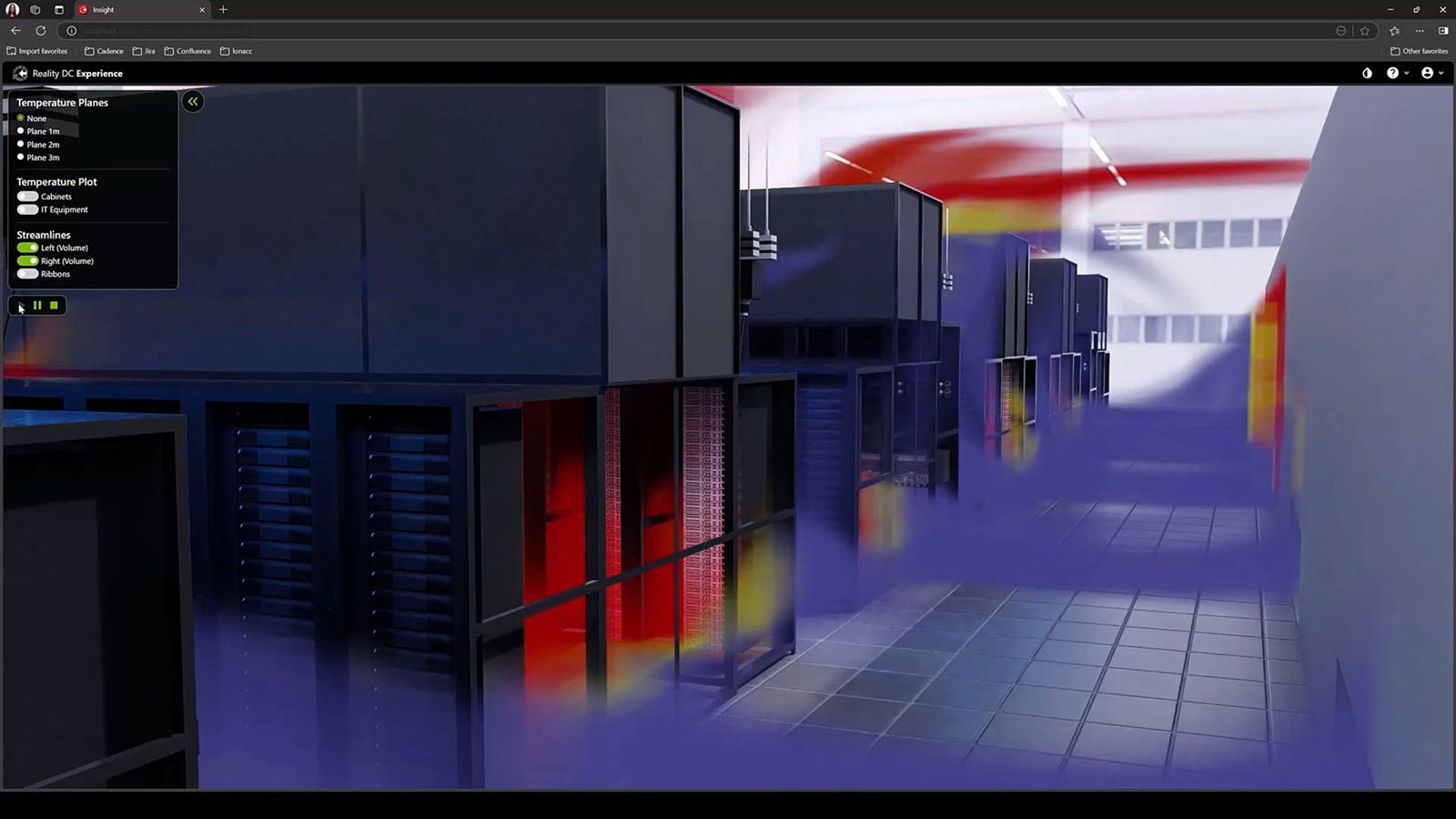Click the help question mark icon
This screenshot has width=1456, height=819.
[1392, 73]
